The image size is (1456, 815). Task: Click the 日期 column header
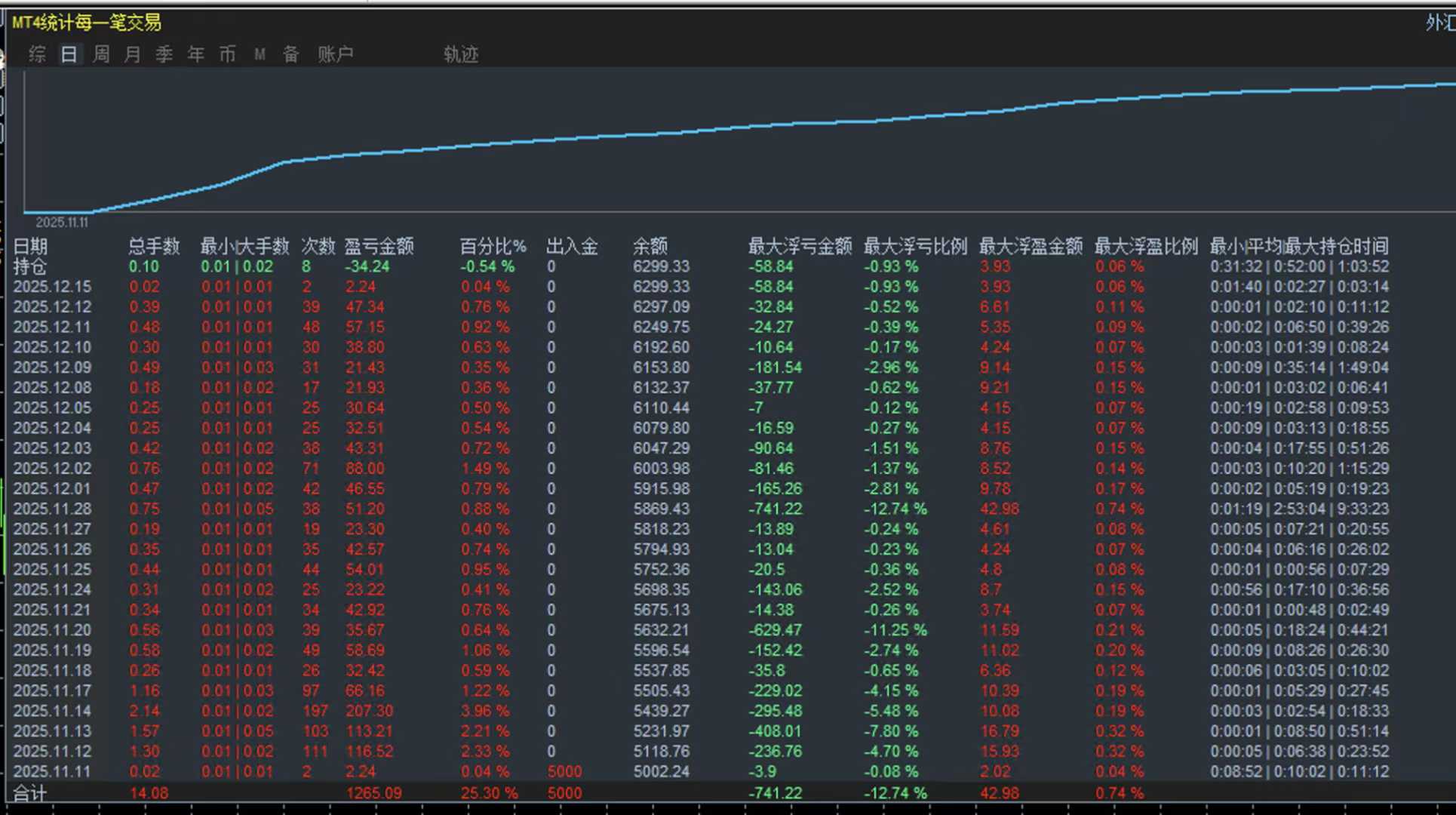tap(30, 246)
